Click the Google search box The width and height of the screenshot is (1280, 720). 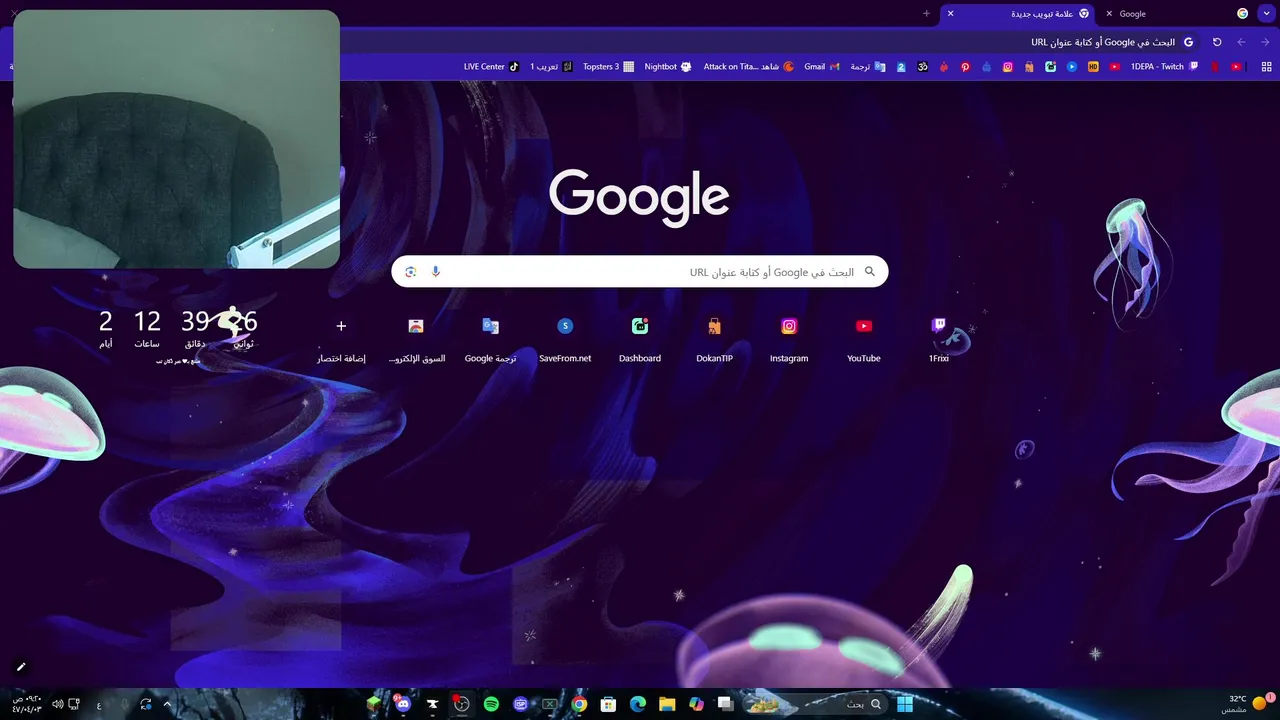640,272
